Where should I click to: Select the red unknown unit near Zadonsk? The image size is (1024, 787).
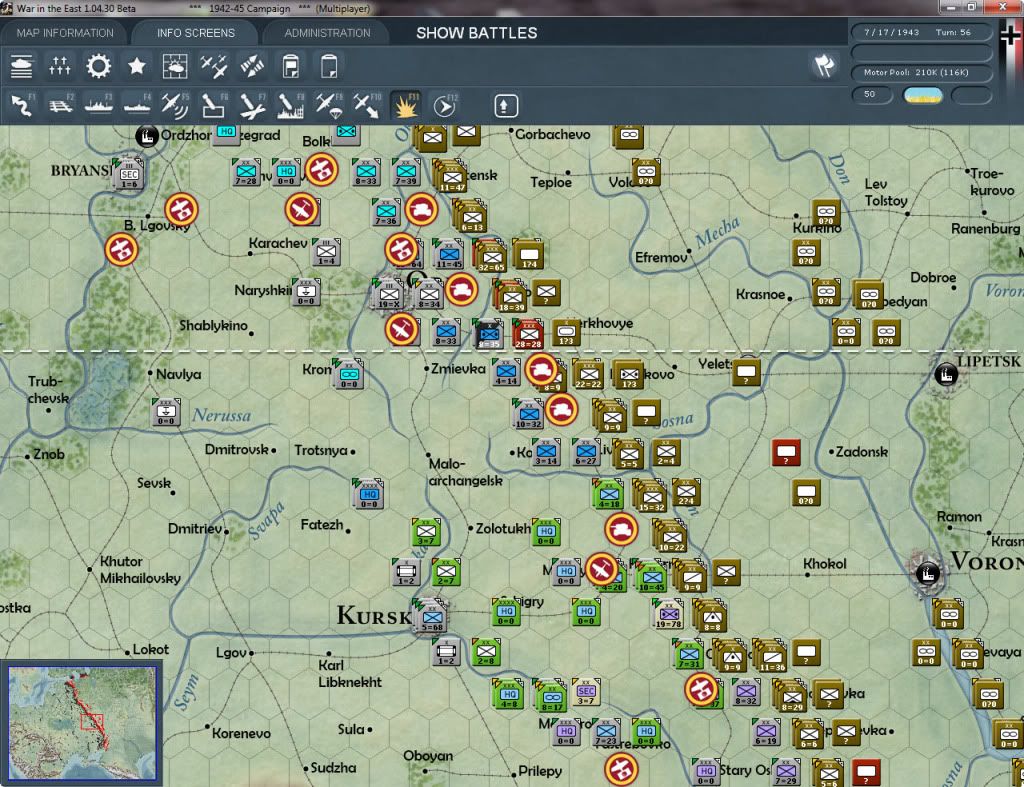pyautogui.click(x=786, y=453)
